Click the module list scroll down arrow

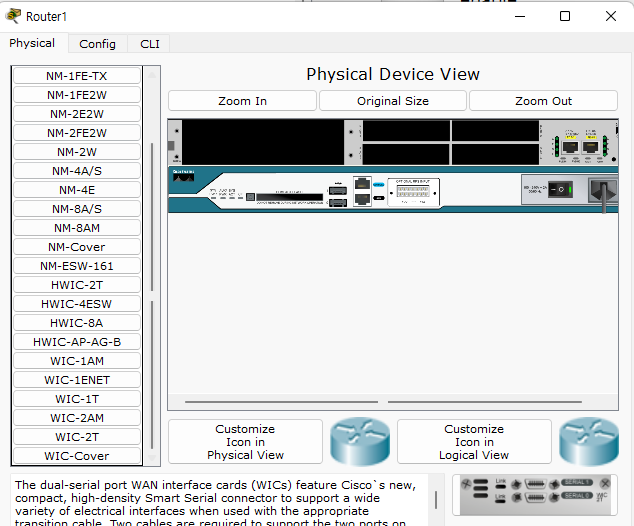tap(152, 458)
